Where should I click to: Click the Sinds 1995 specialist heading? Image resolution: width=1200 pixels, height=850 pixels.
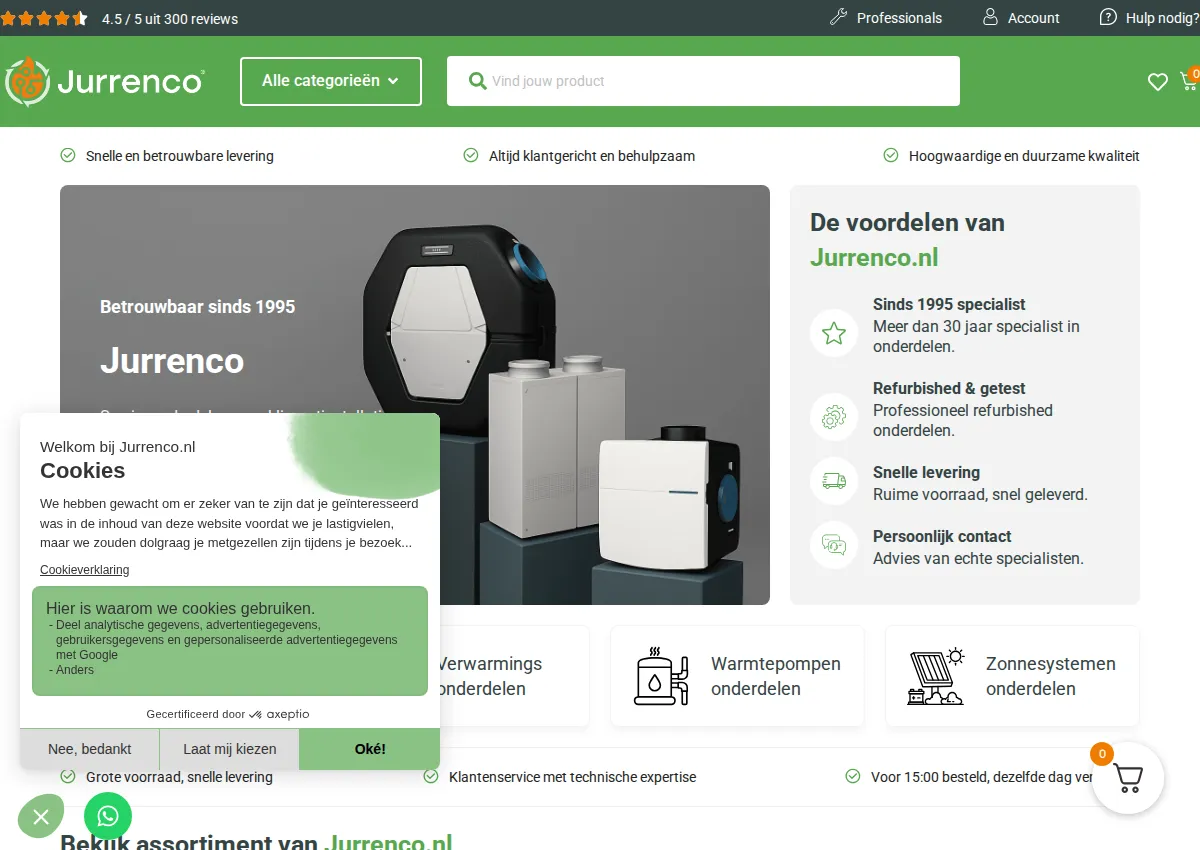pos(949,305)
